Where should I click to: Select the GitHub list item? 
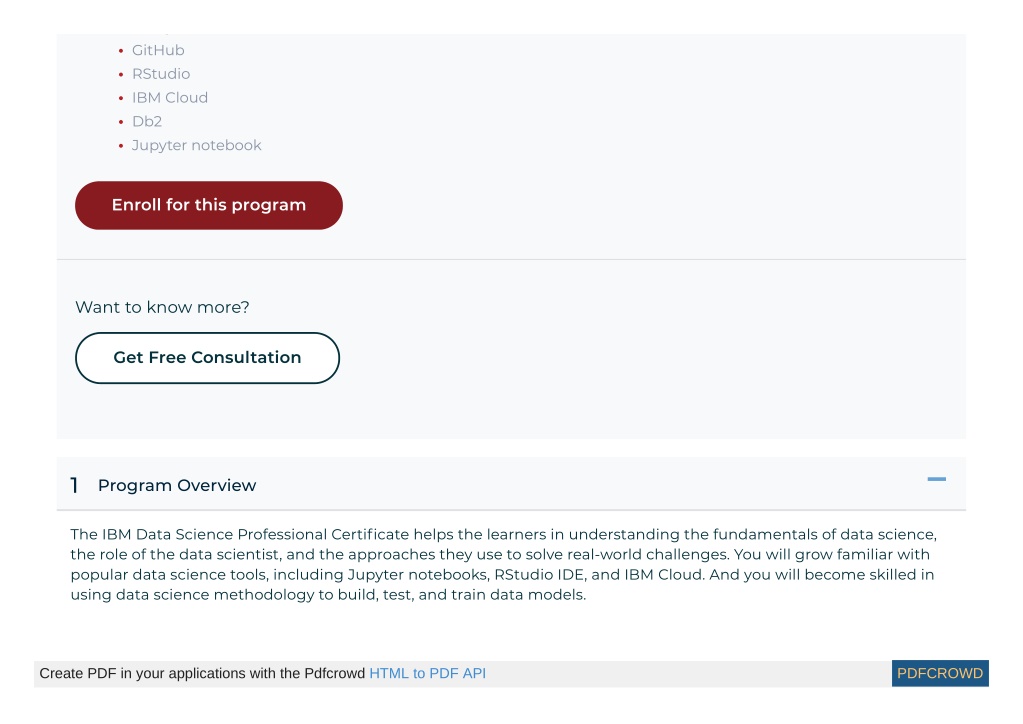[x=158, y=50]
